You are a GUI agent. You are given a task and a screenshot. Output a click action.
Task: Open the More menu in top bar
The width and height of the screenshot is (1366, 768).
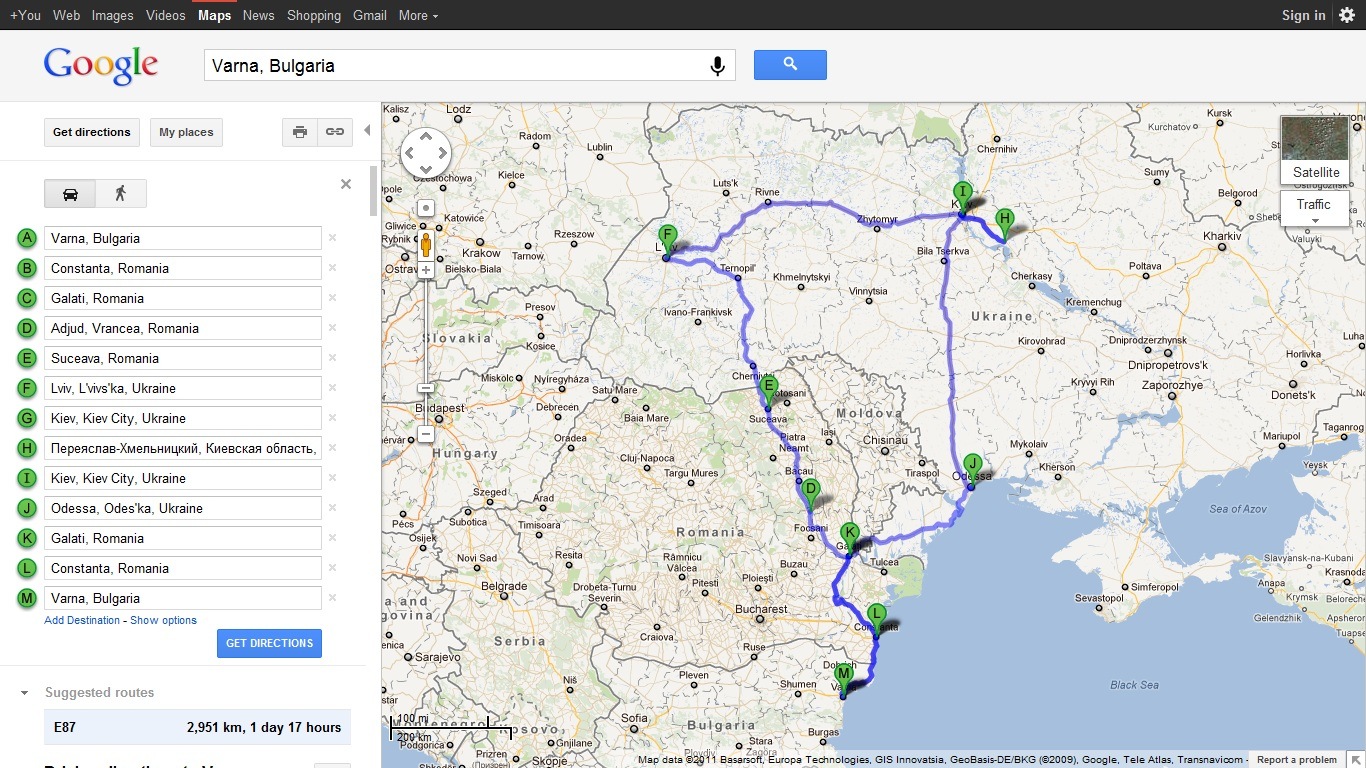pos(418,15)
